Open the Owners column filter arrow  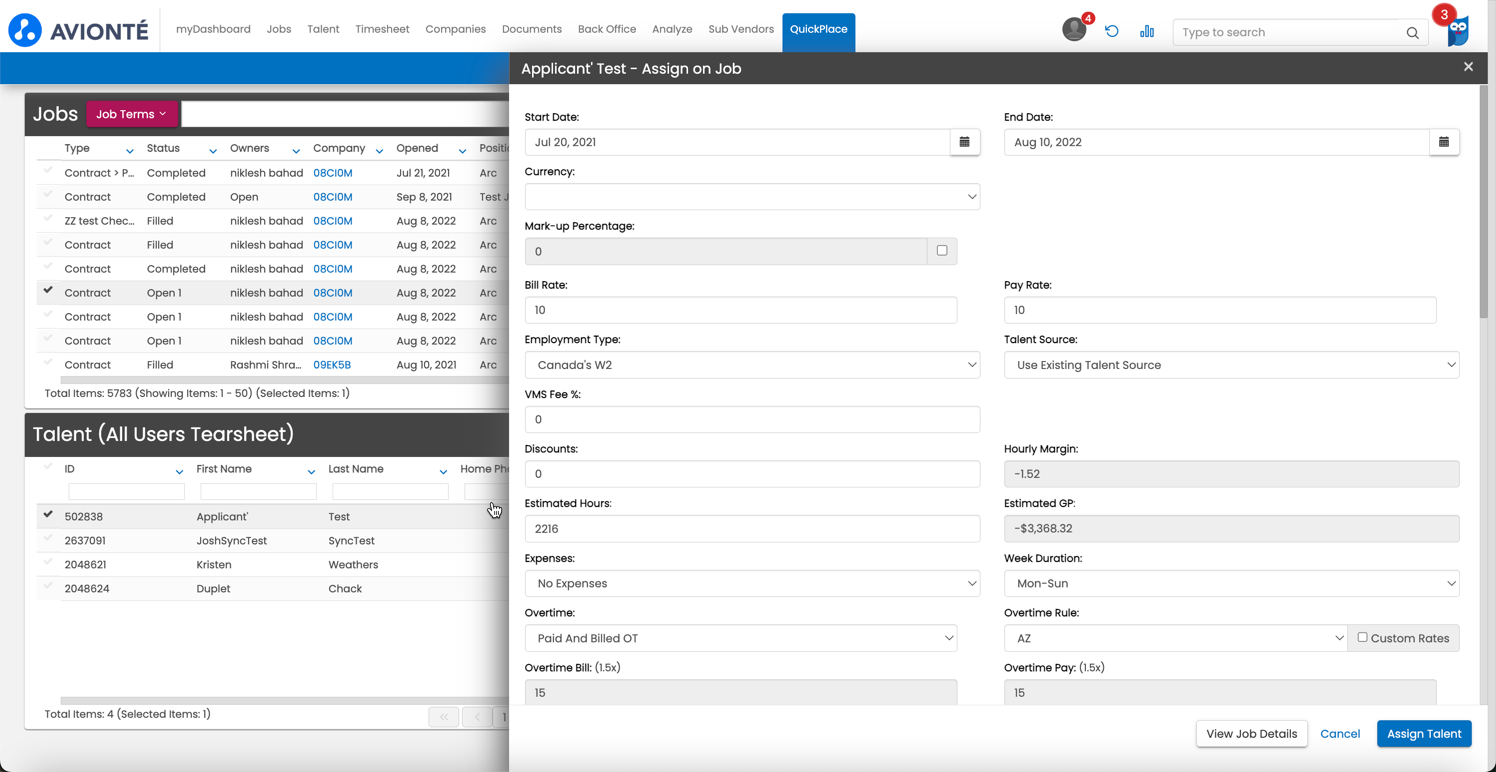tap(295, 151)
